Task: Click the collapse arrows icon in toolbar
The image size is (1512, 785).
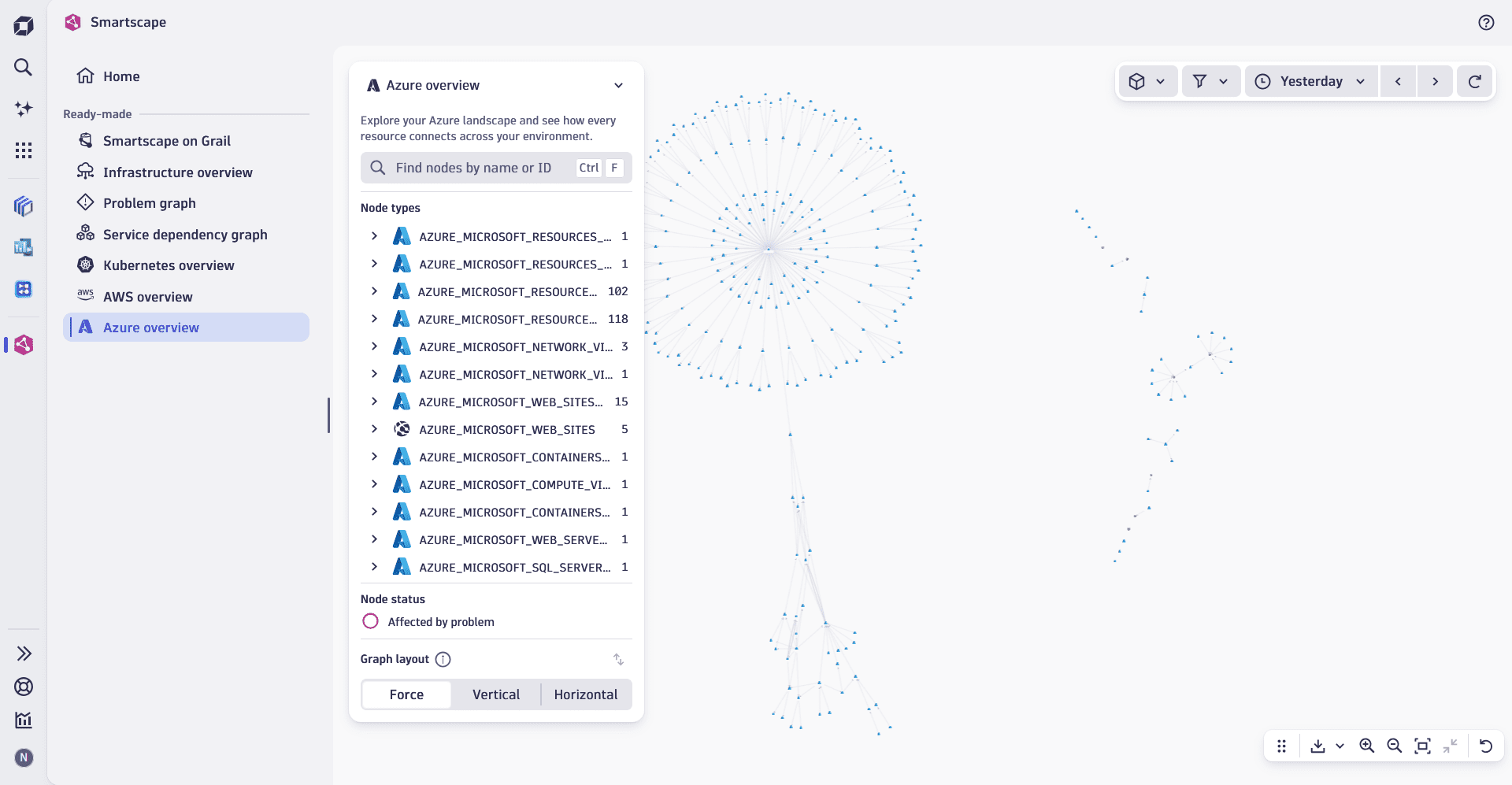Action: [1450, 746]
